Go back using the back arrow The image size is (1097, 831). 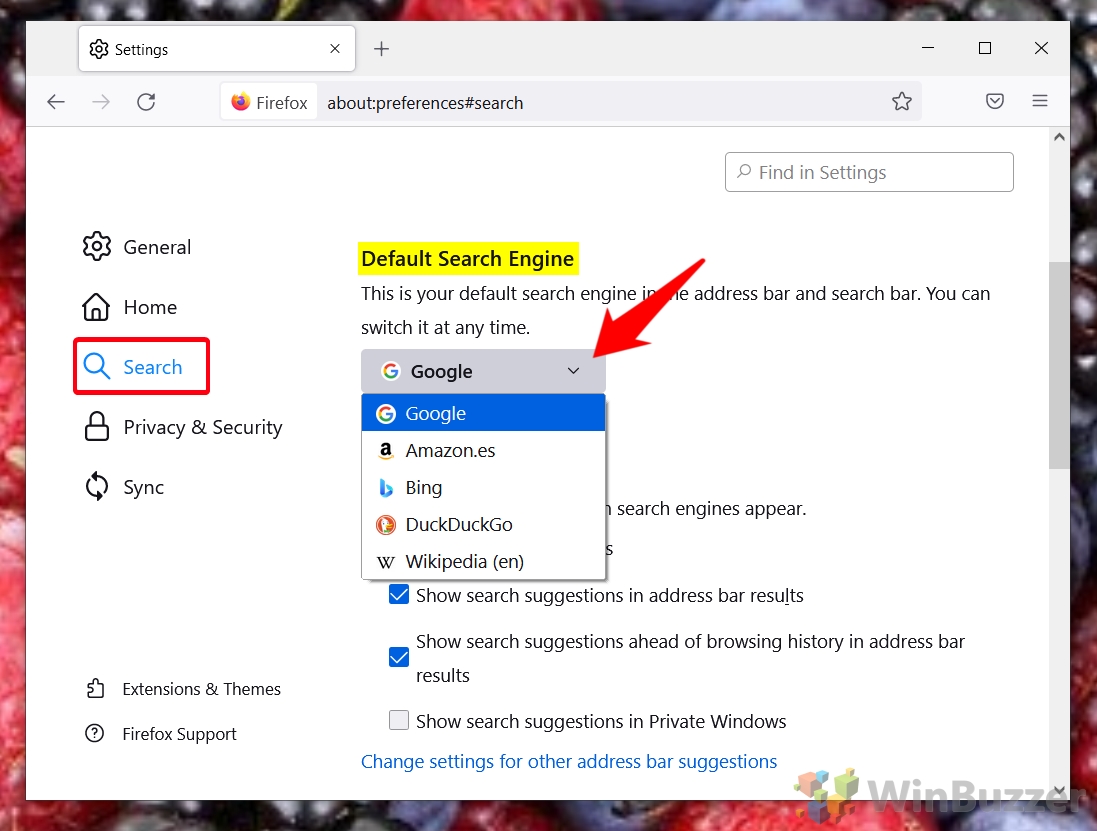click(x=56, y=102)
